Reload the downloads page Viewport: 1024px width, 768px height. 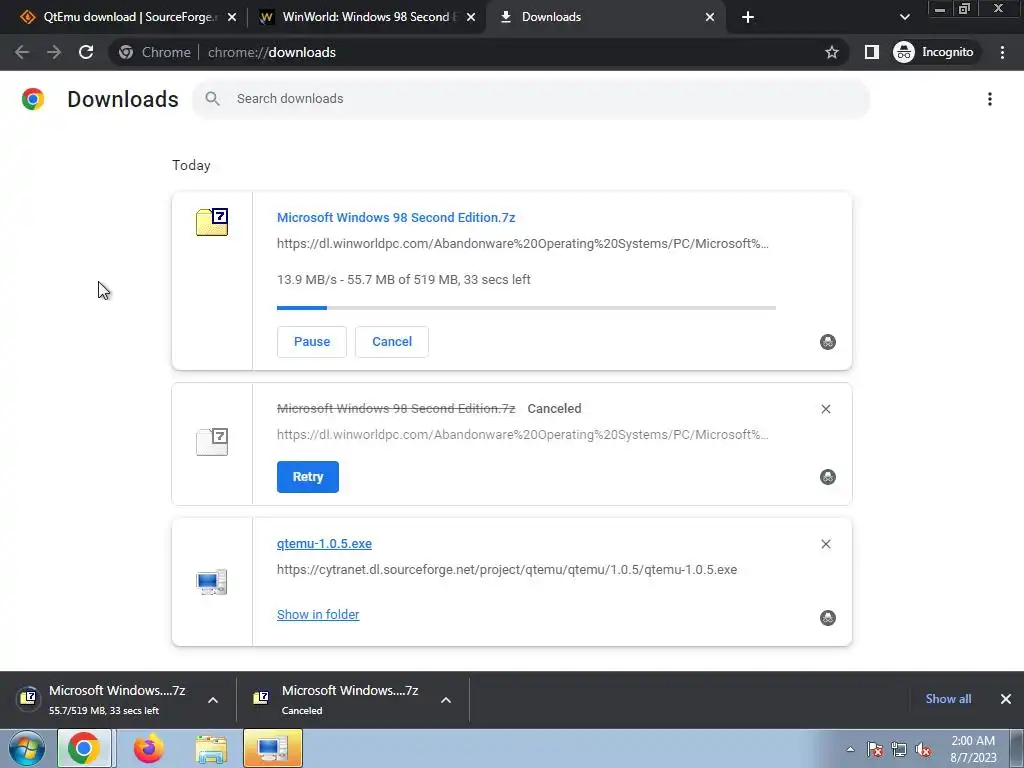(86, 52)
